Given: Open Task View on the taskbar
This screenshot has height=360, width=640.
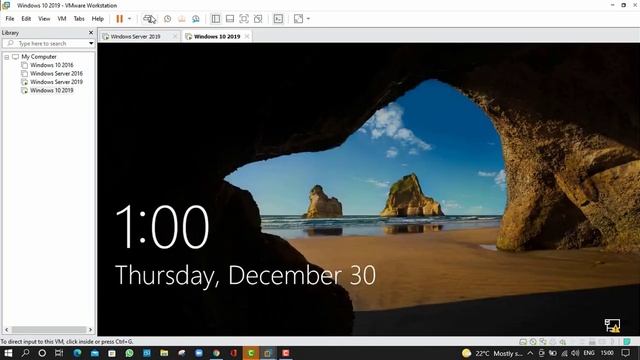Looking at the screenshot, I should 59,353.
